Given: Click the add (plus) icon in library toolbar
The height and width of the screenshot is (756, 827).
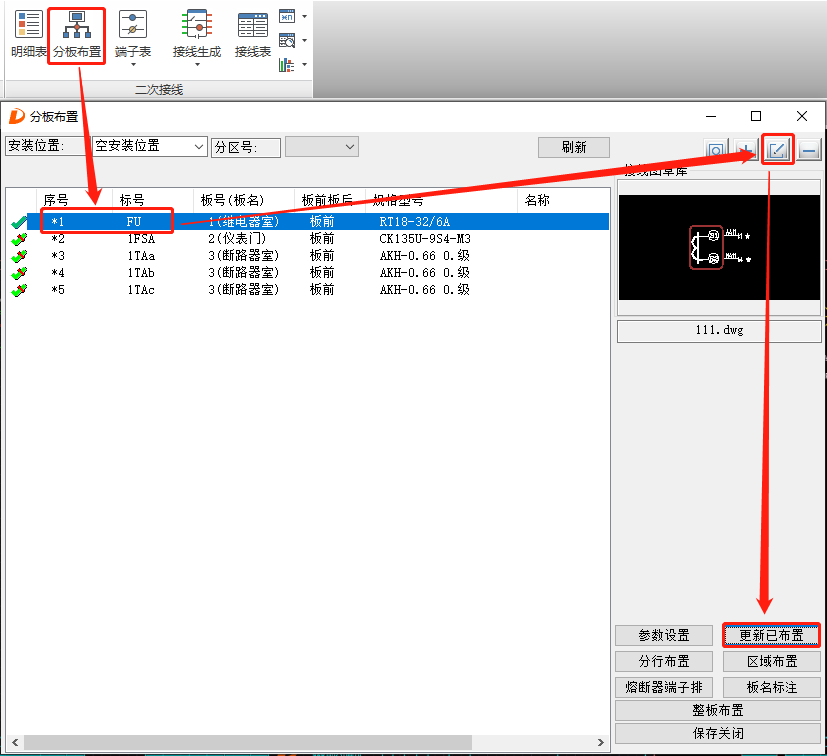Looking at the screenshot, I should 746,150.
